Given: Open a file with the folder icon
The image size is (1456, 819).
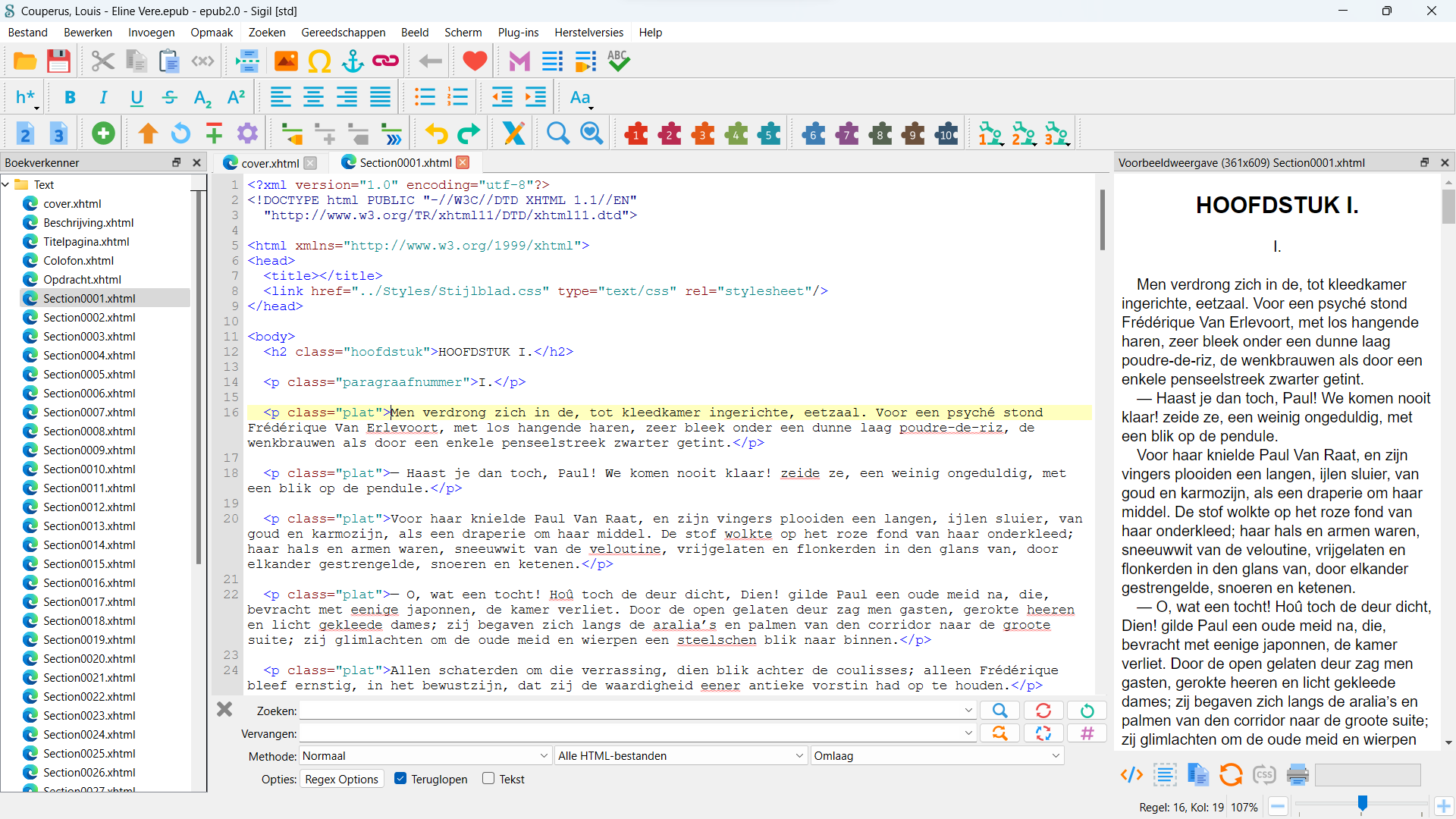Looking at the screenshot, I should click(x=25, y=61).
